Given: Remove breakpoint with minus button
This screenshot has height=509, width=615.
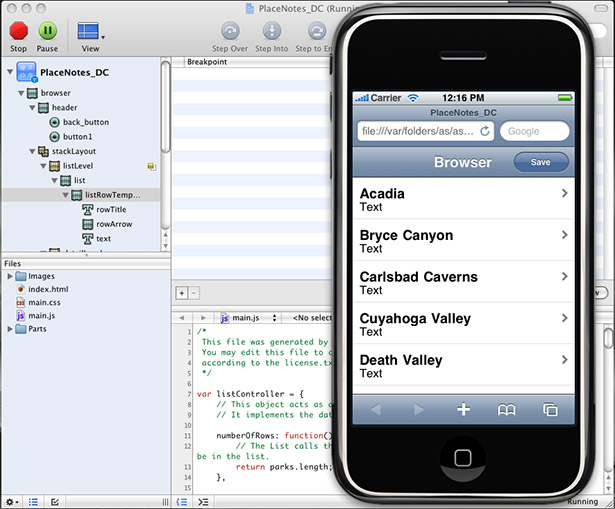Looking at the screenshot, I should (x=194, y=293).
